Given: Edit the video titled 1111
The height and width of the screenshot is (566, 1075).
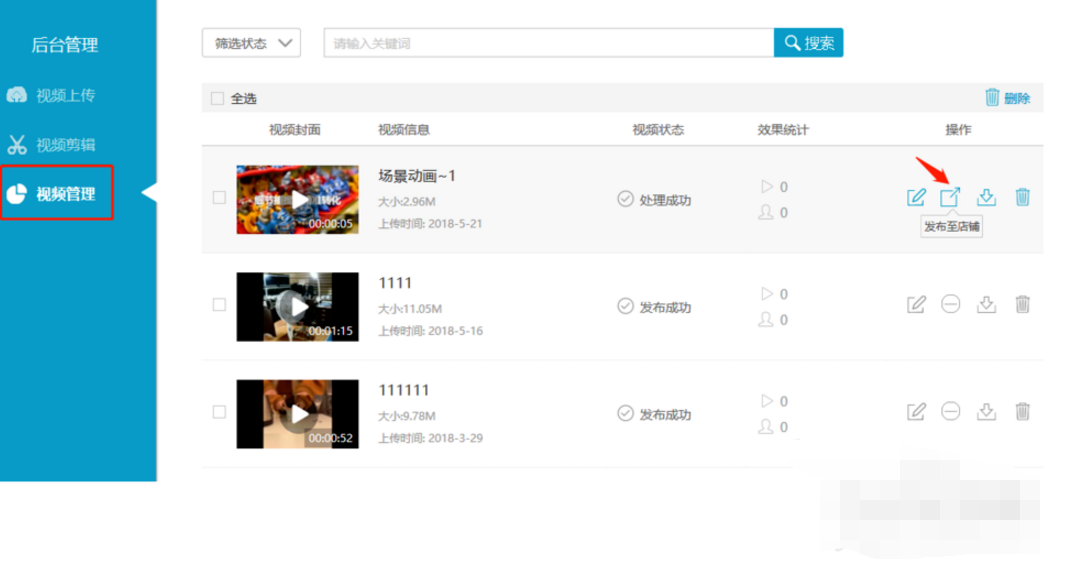Looking at the screenshot, I should click(x=916, y=304).
